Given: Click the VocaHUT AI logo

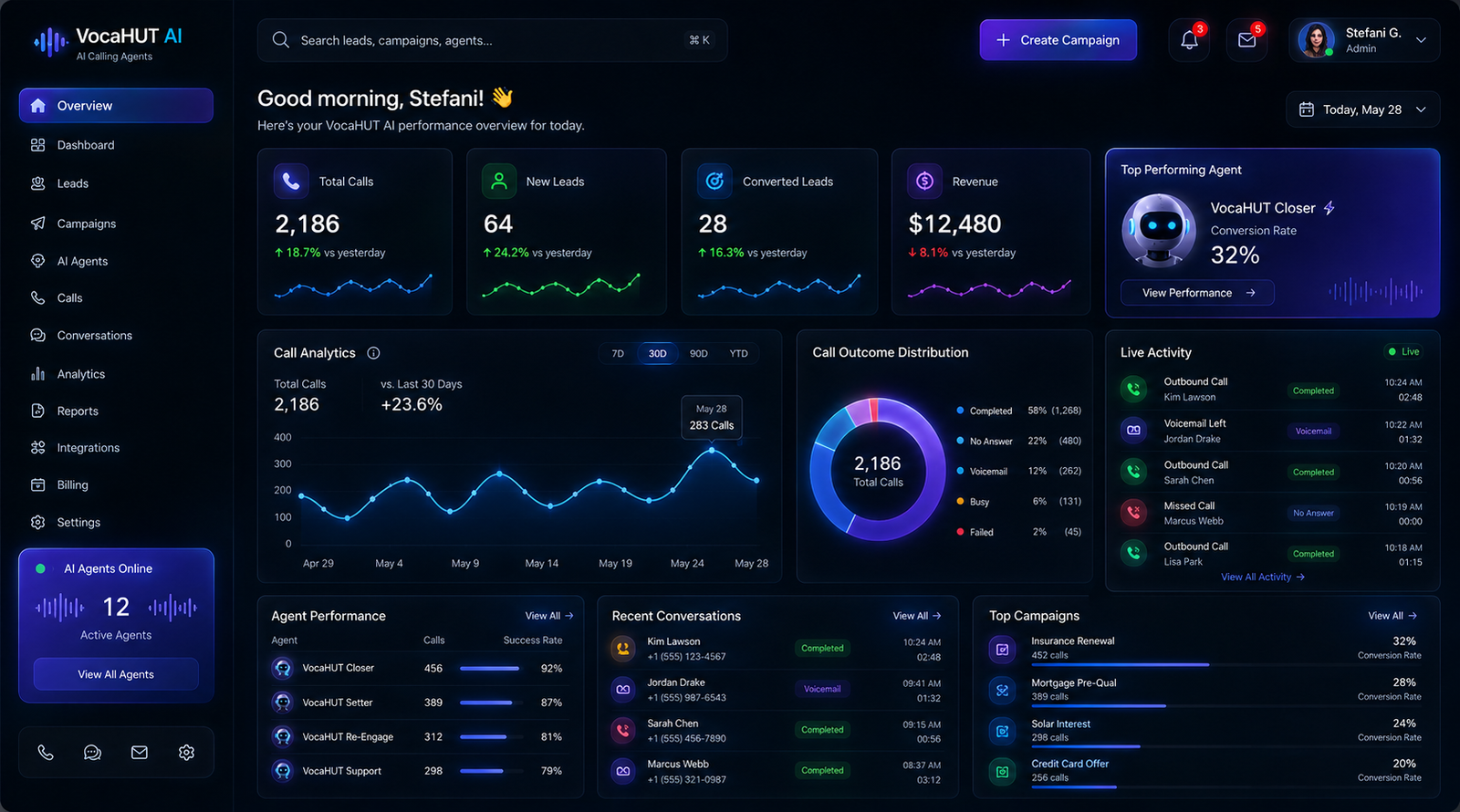Looking at the screenshot, I should (x=107, y=43).
